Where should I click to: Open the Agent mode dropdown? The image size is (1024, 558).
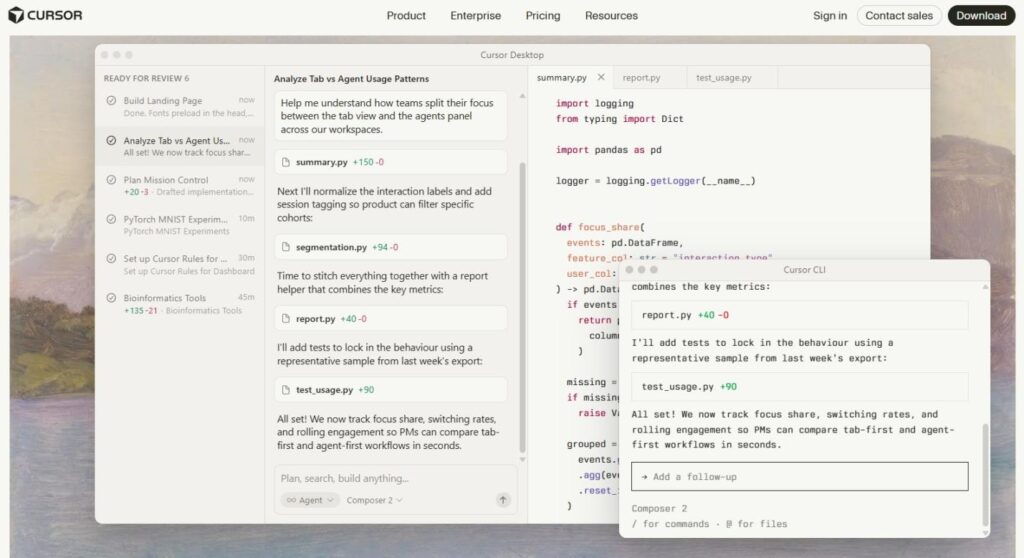pyautogui.click(x=310, y=500)
